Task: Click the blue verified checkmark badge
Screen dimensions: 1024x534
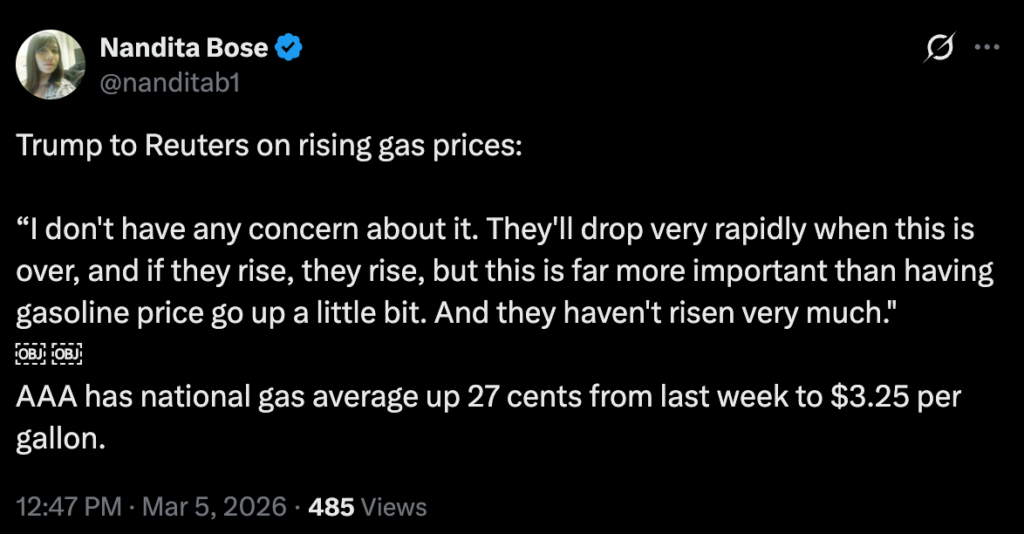Action: 291,46
